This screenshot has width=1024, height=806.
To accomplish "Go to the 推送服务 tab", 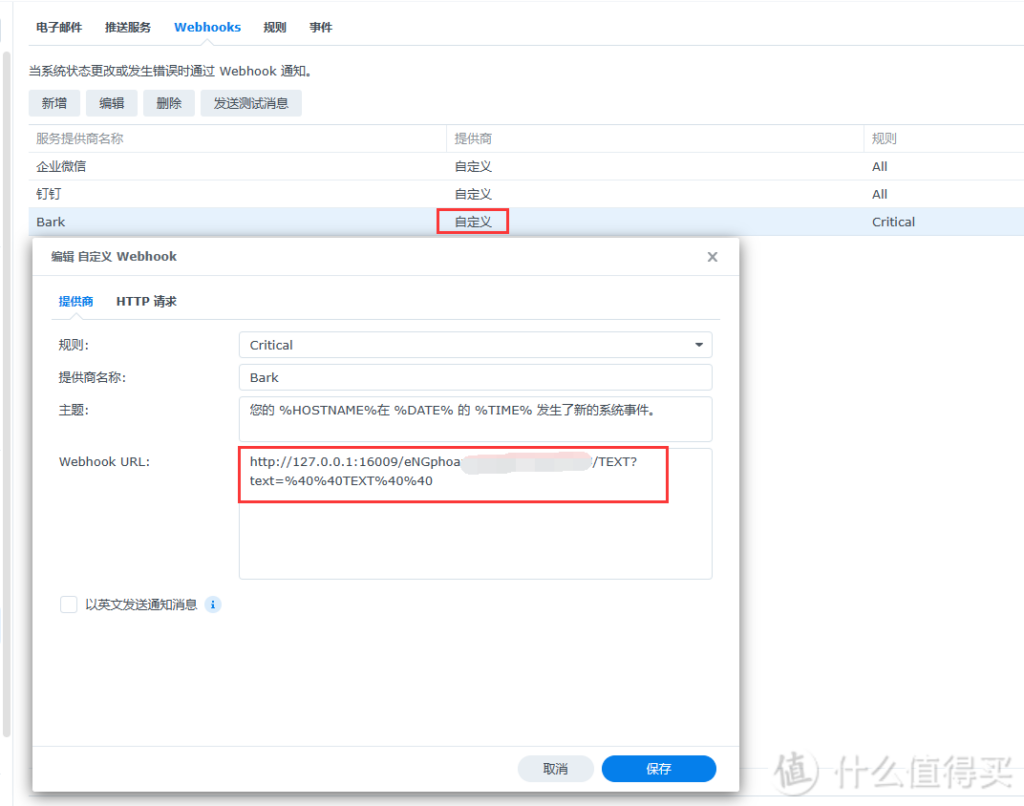I will [x=128, y=27].
